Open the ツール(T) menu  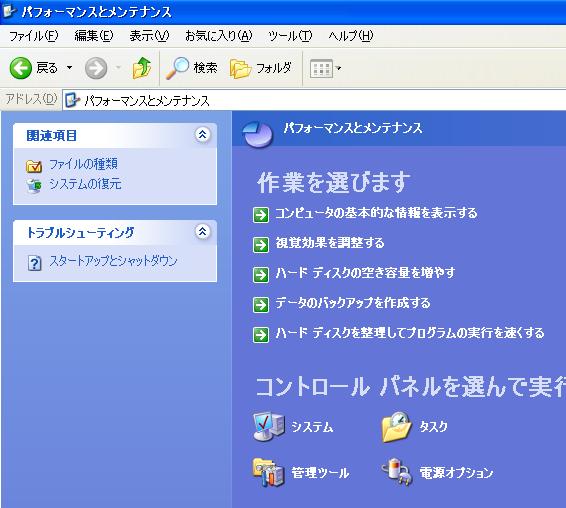pyautogui.click(x=290, y=36)
